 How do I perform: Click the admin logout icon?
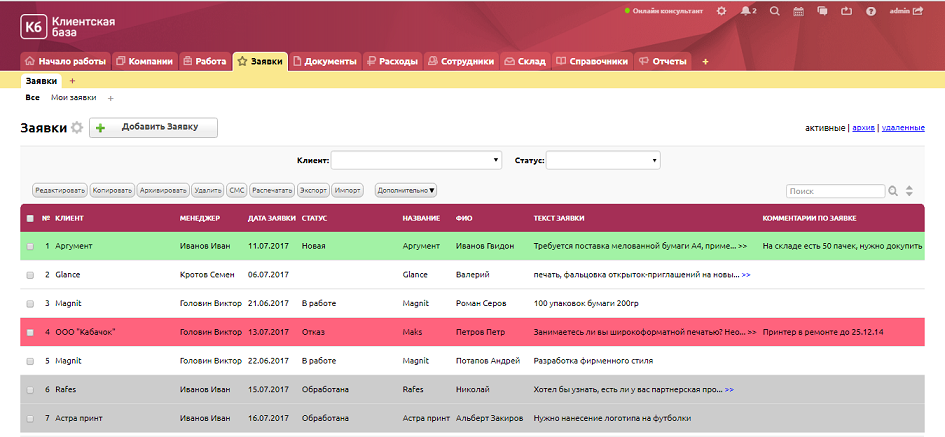click(918, 11)
